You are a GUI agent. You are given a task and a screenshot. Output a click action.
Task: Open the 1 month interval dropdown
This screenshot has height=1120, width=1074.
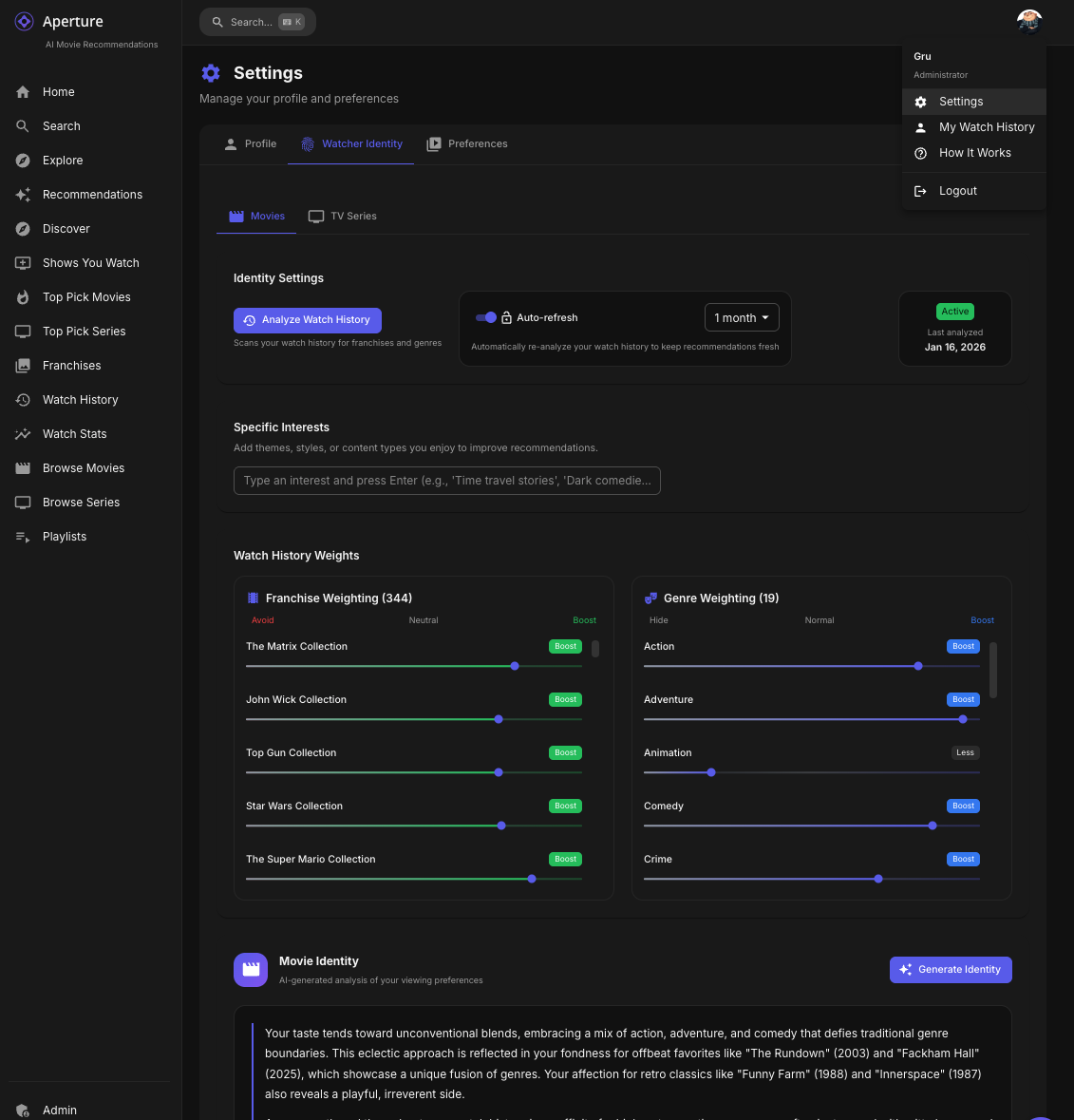(x=742, y=317)
